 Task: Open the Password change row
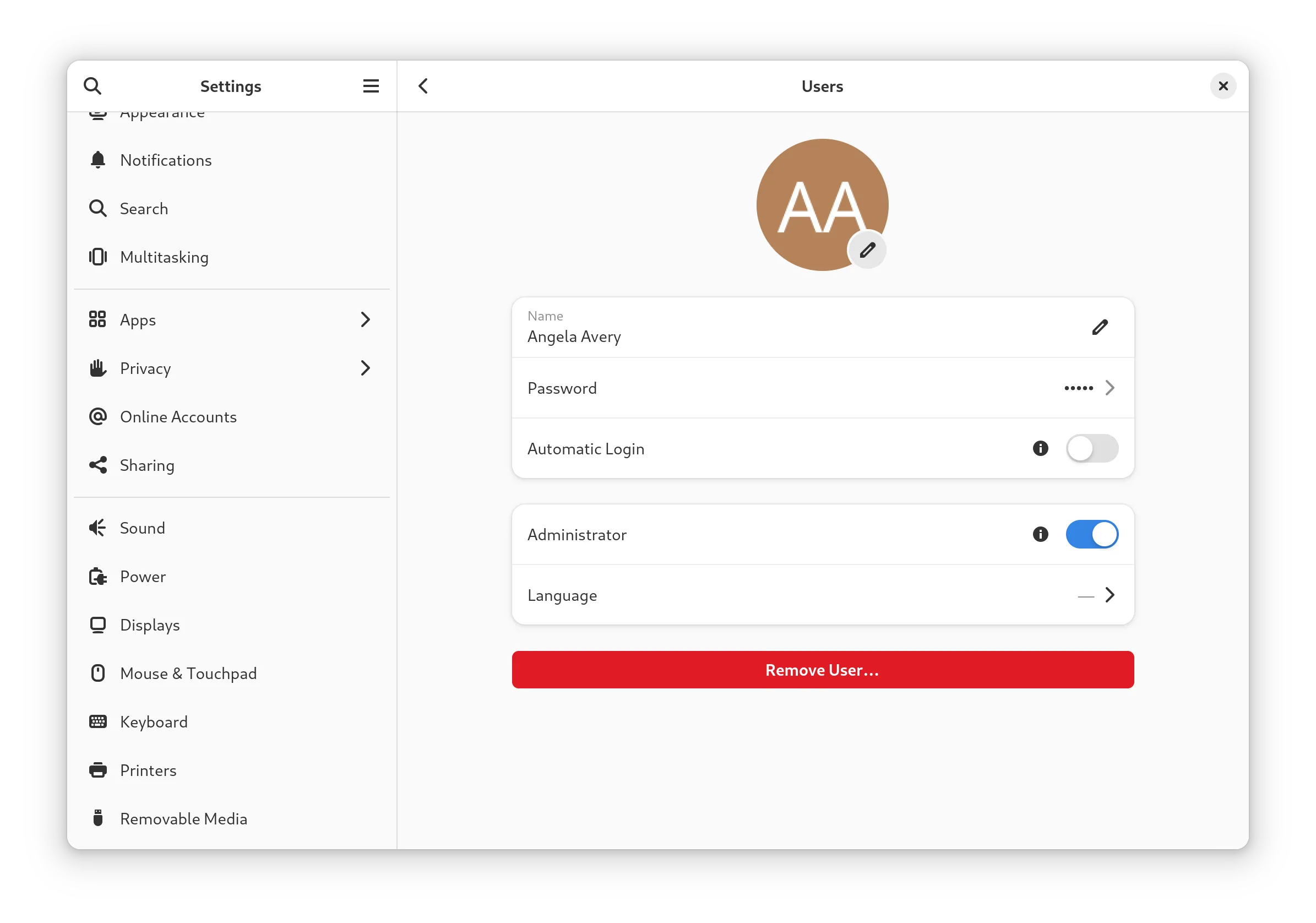point(823,388)
